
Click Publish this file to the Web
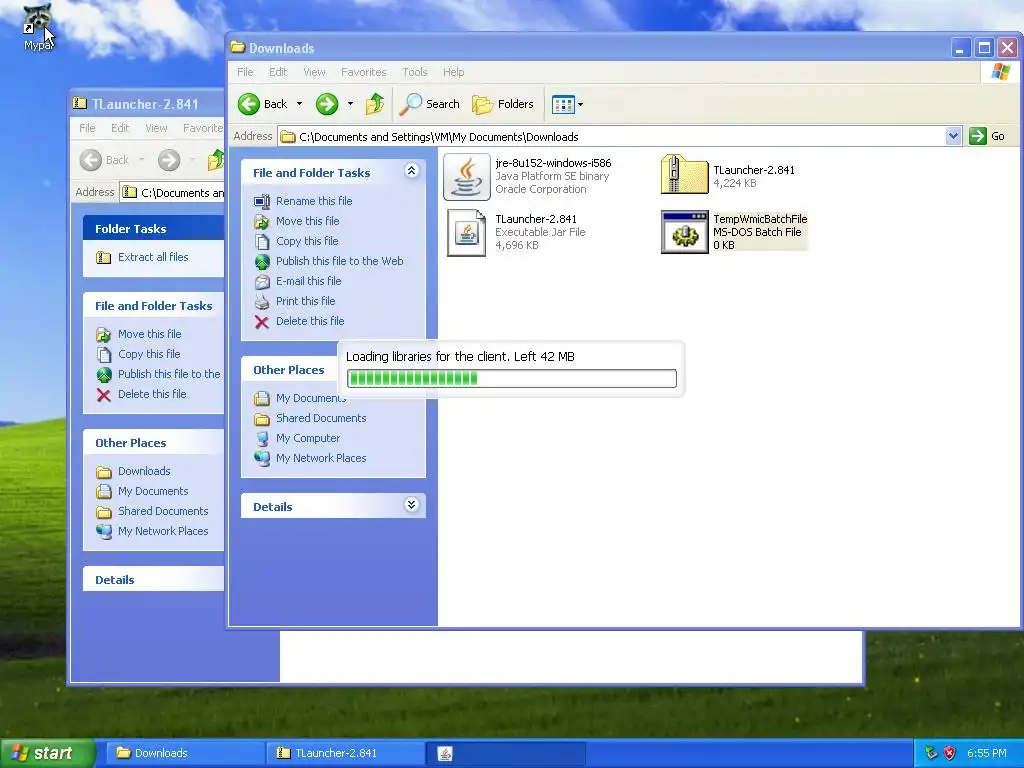pyautogui.click(x=339, y=261)
